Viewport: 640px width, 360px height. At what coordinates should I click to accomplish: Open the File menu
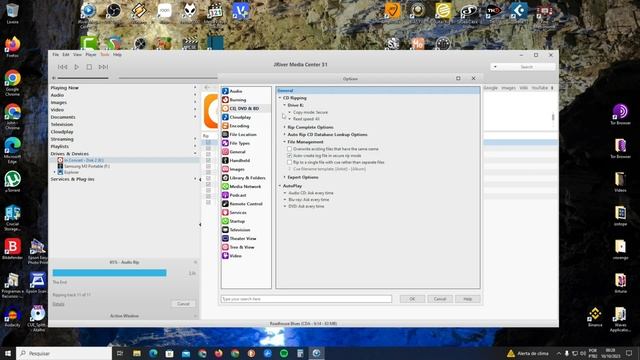pos(56,54)
